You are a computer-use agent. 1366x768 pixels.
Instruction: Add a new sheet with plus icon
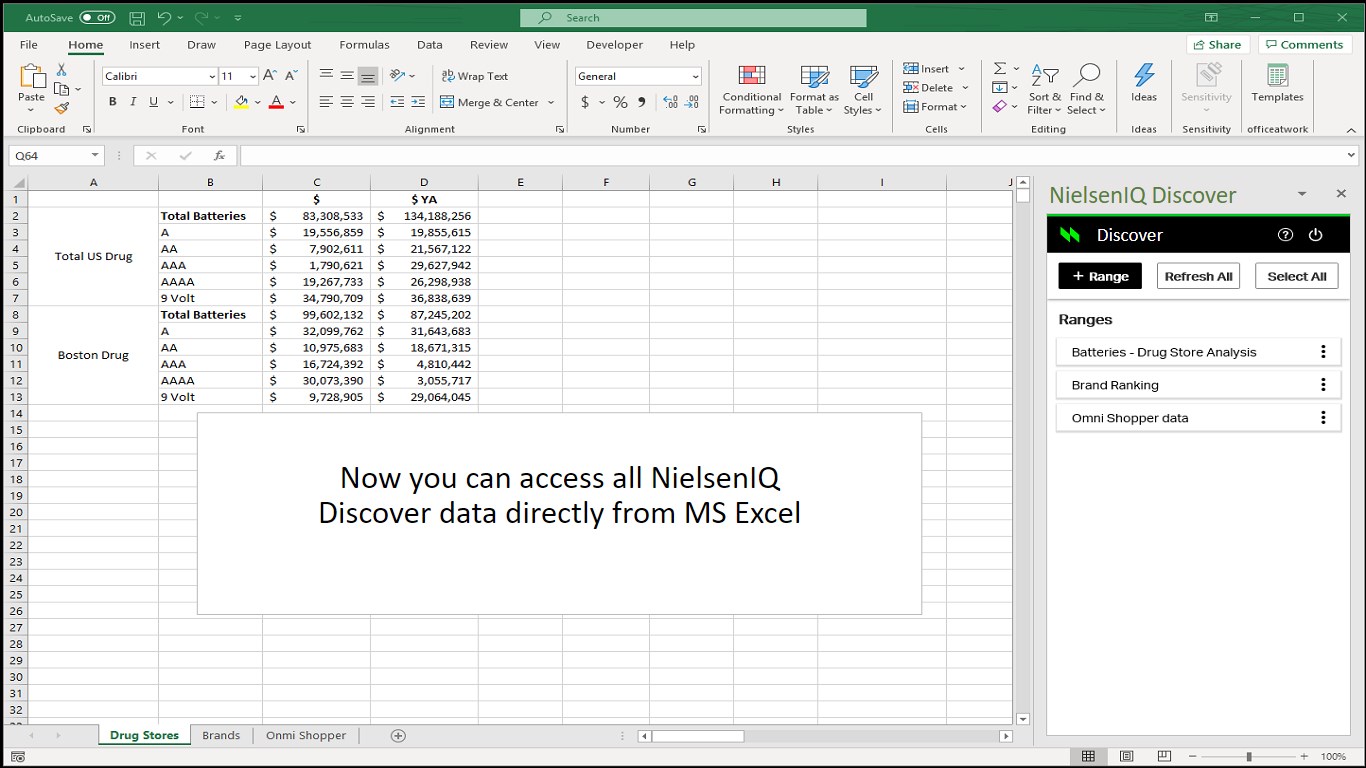398,736
